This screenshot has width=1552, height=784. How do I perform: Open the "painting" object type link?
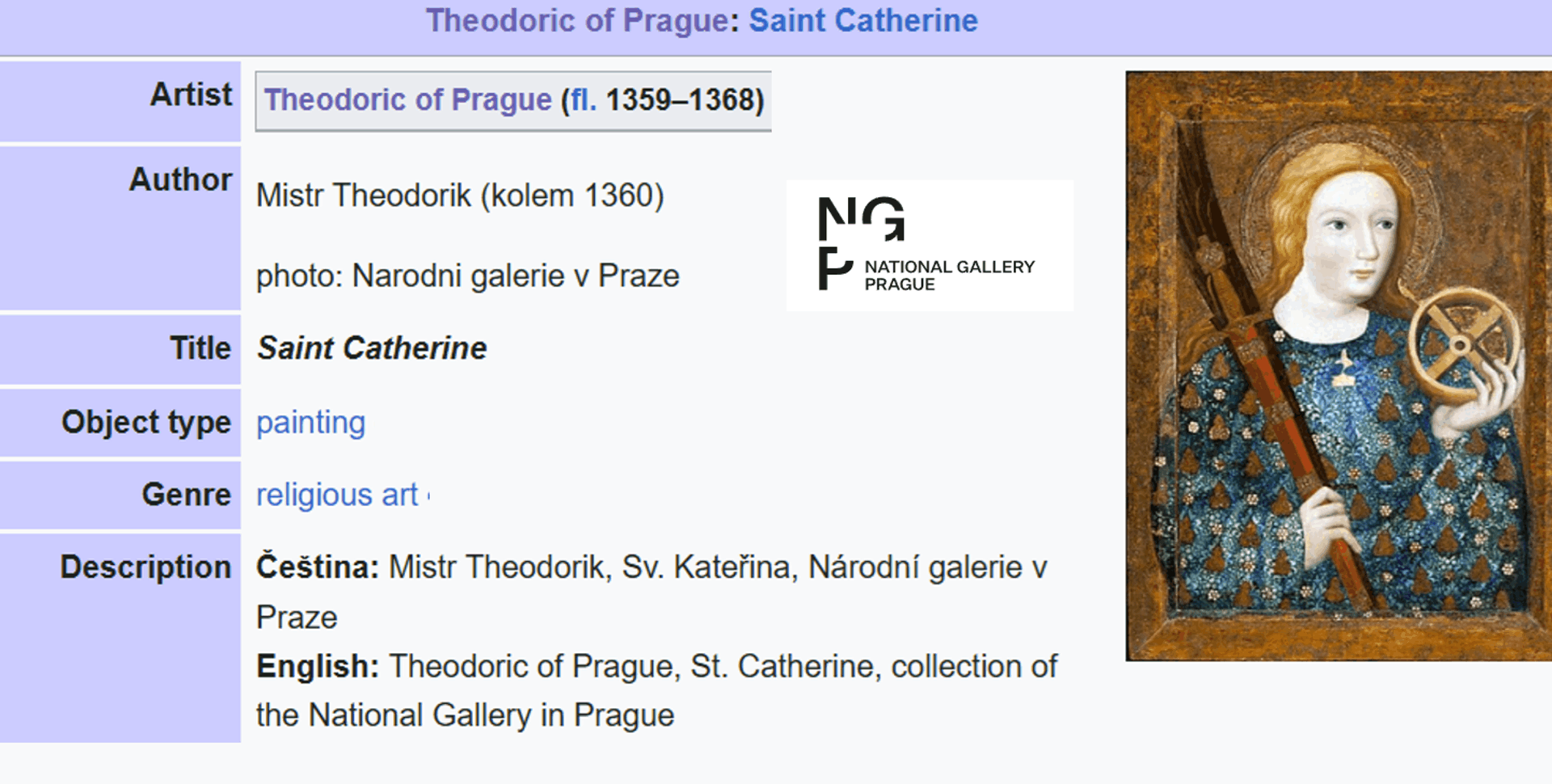[310, 423]
